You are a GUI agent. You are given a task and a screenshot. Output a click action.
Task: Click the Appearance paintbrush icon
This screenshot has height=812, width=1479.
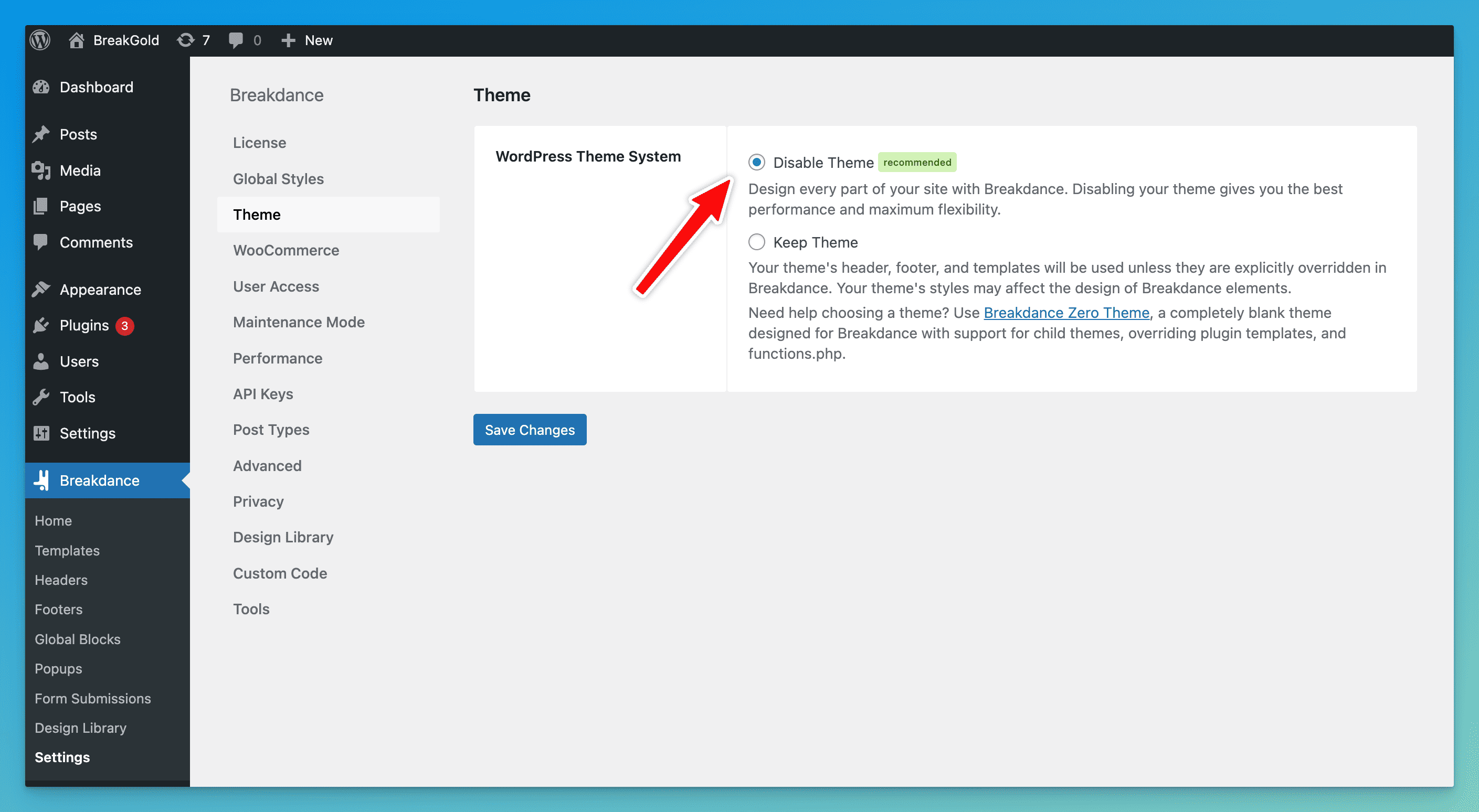coord(41,289)
